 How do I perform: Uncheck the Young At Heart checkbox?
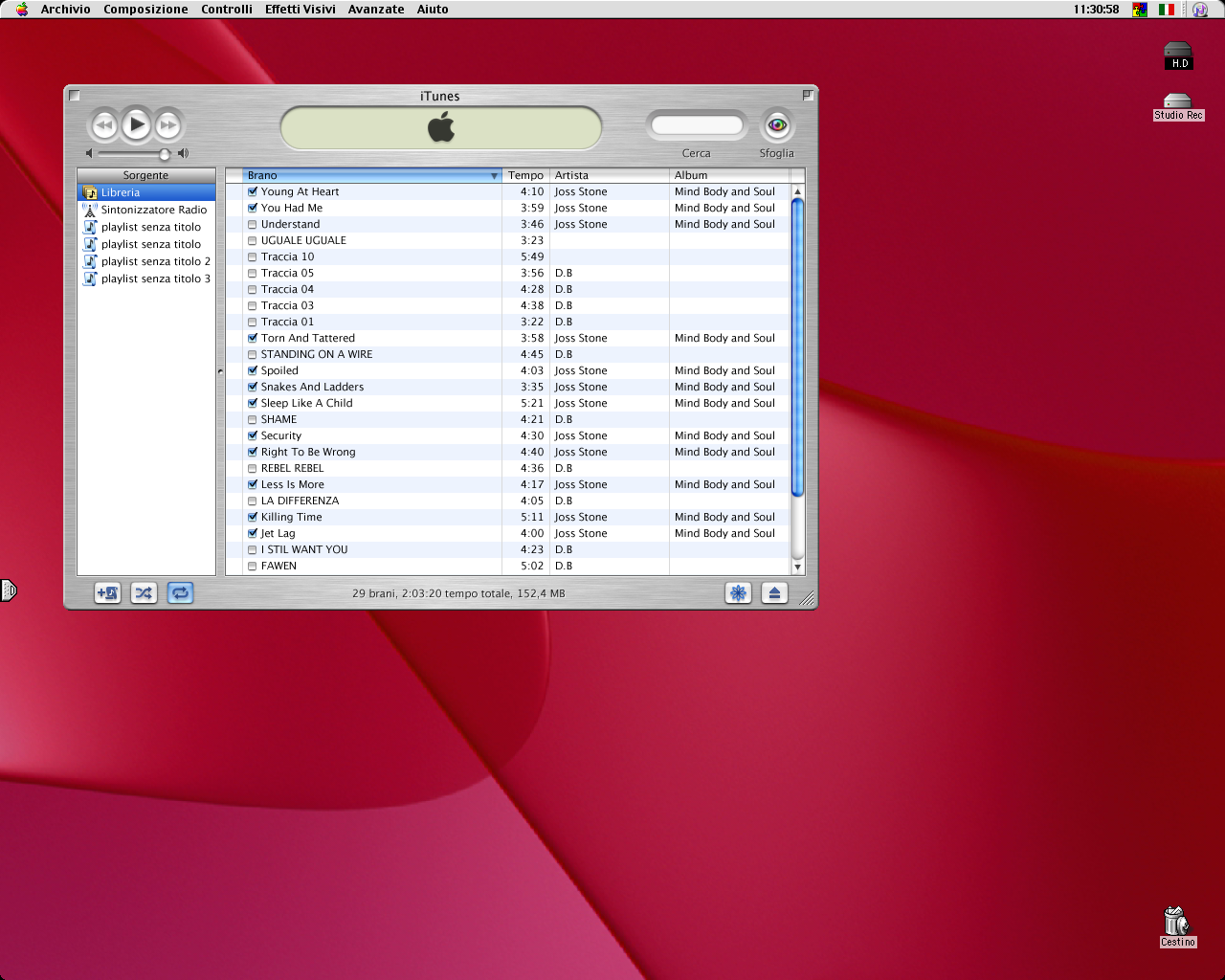(x=253, y=191)
